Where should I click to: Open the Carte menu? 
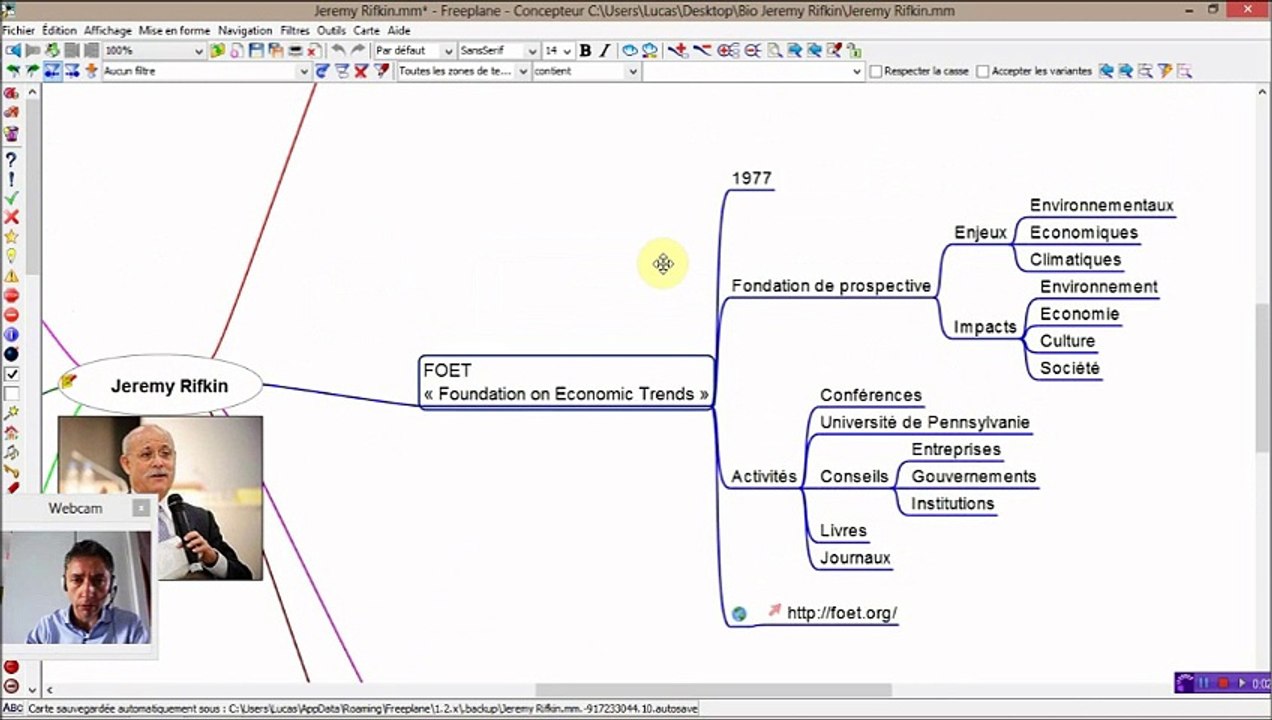[366, 31]
